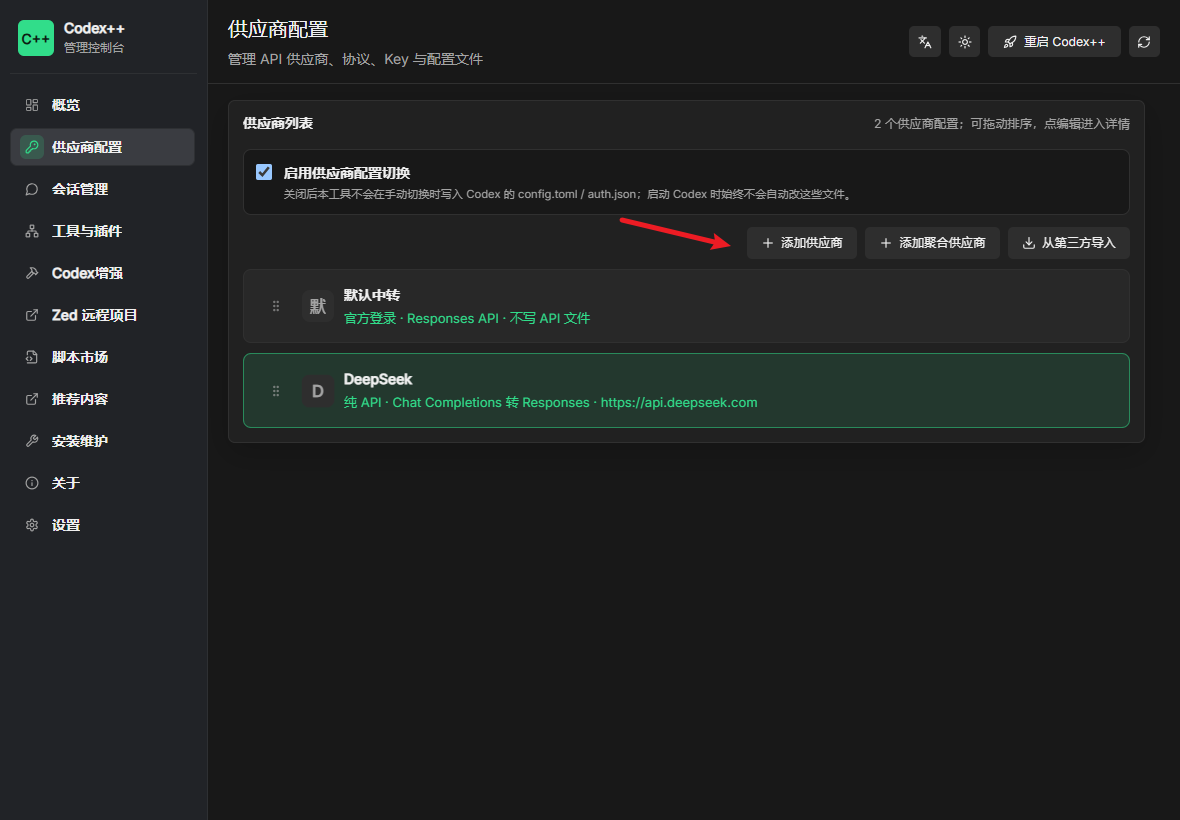Click the subtitle '管理 API 供应商、协议、Key 与配置文件'
The height and width of the screenshot is (820, 1180).
tap(355, 59)
